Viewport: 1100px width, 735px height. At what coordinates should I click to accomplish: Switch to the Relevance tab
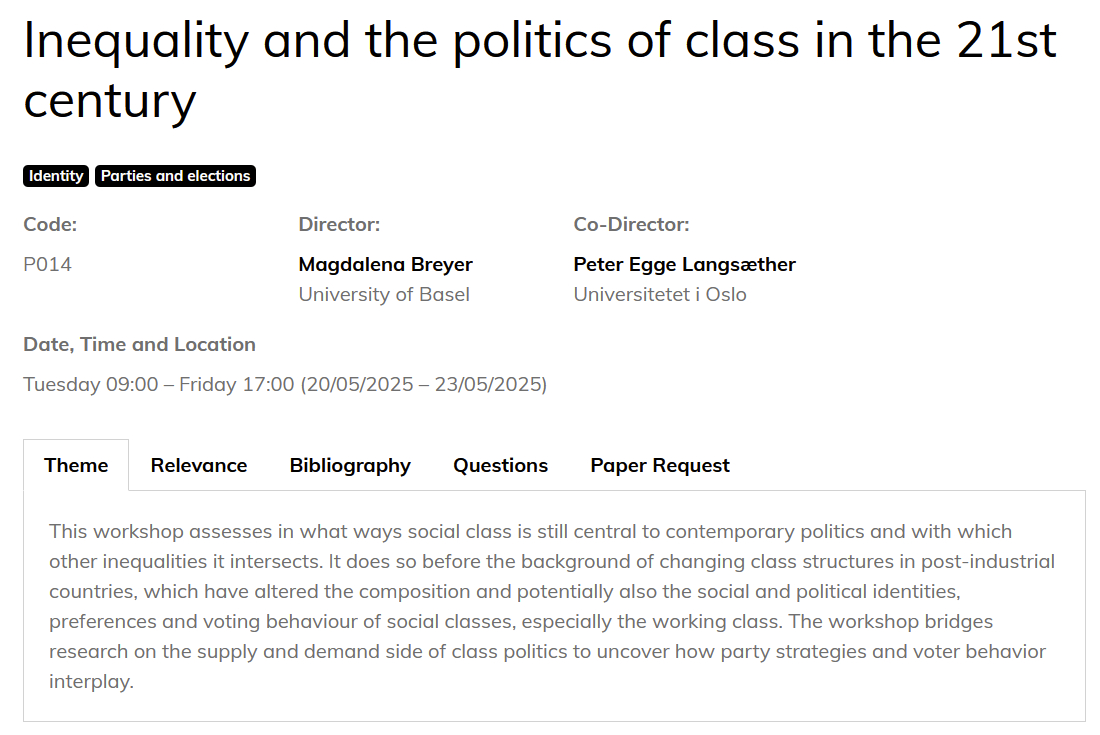pyautogui.click(x=199, y=465)
